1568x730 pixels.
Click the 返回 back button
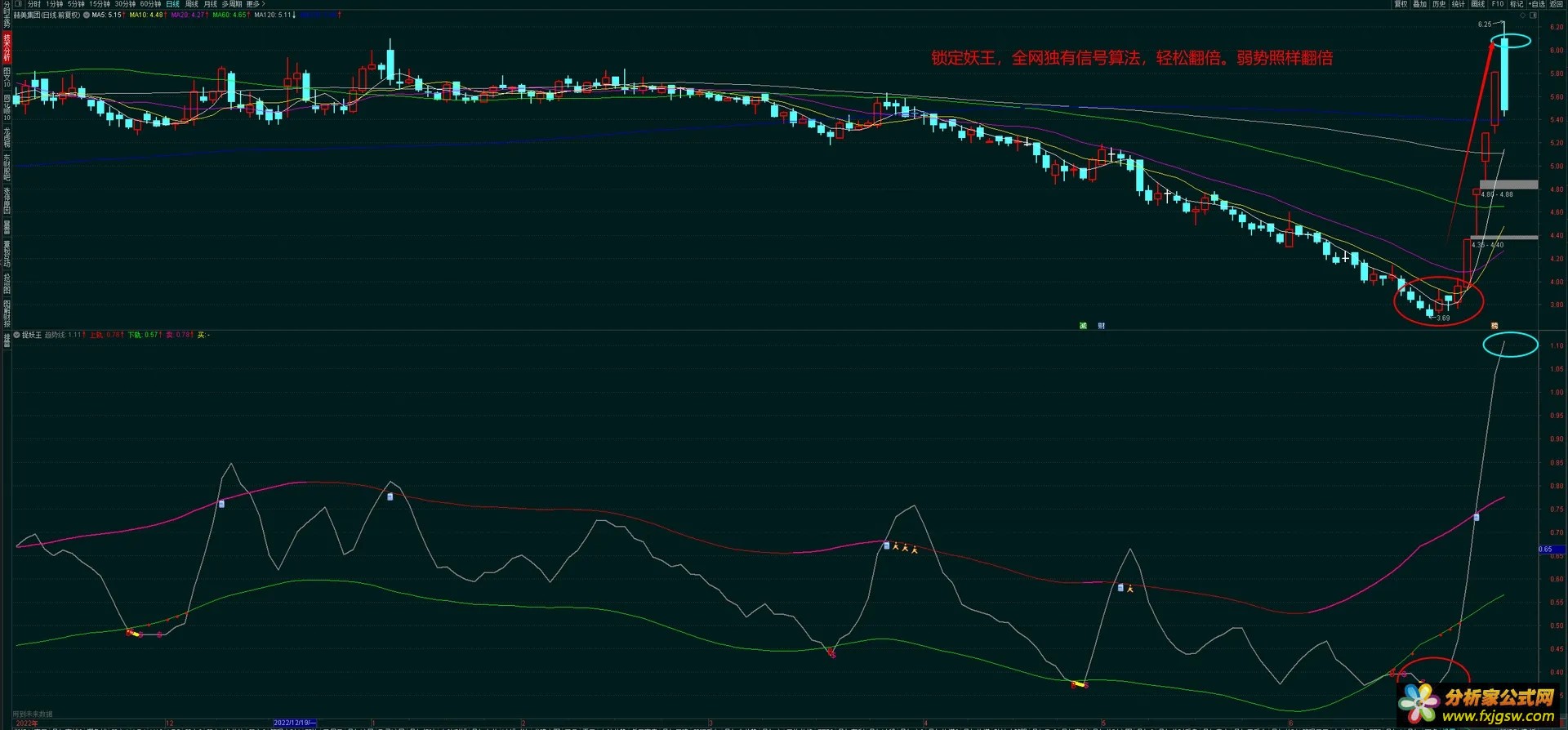coord(1556,4)
